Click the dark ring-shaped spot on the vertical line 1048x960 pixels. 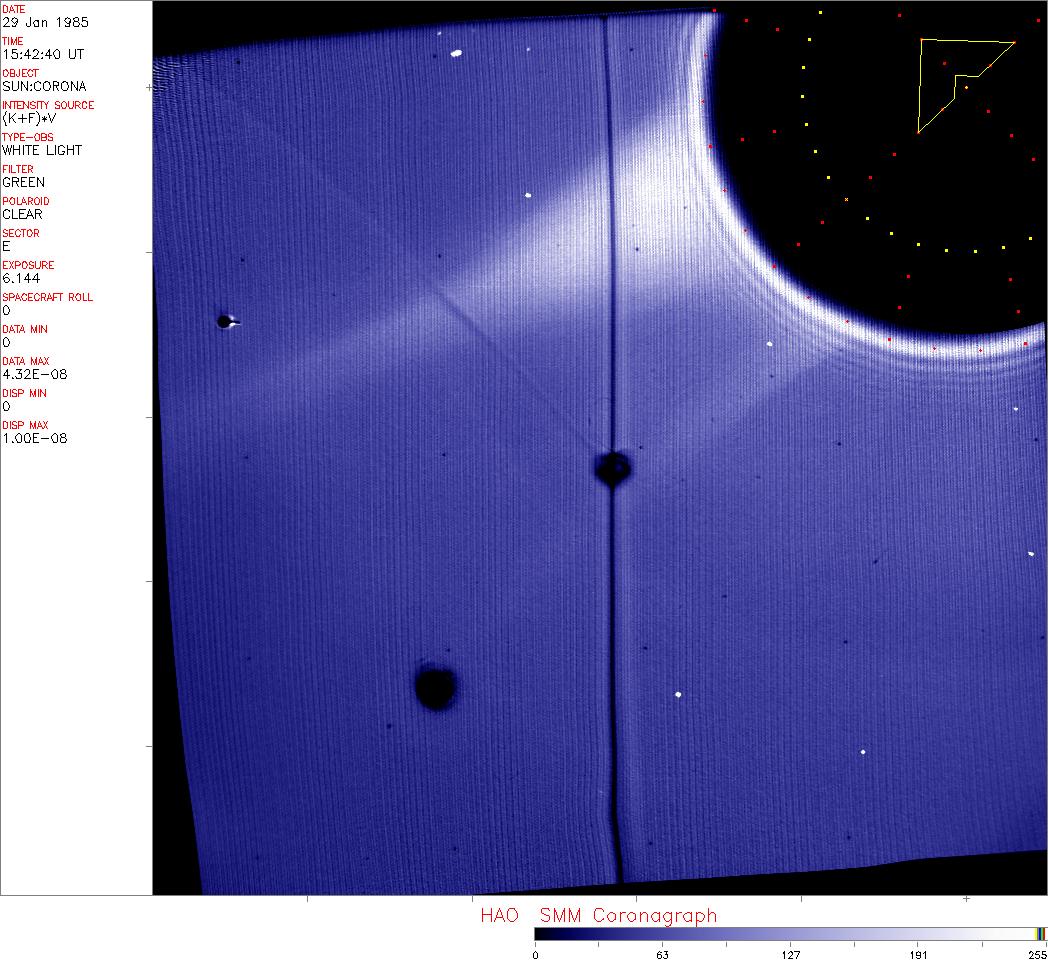tap(611, 467)
